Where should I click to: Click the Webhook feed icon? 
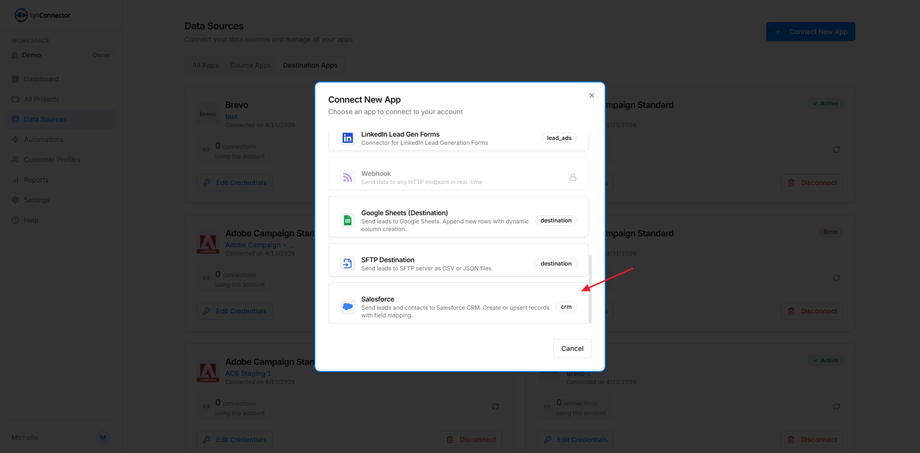click(347, 177)
